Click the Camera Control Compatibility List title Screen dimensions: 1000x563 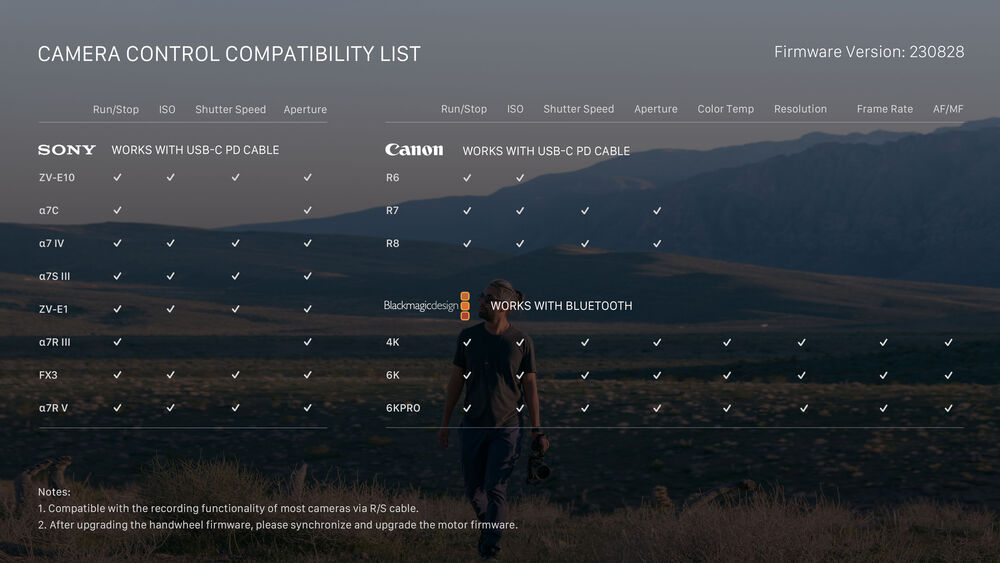pos(229,54)
